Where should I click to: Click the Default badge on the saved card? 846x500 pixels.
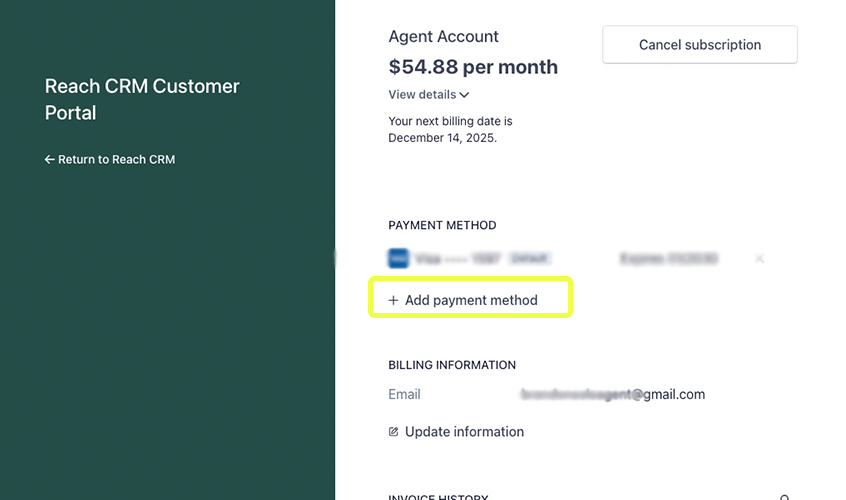[531, 259]
